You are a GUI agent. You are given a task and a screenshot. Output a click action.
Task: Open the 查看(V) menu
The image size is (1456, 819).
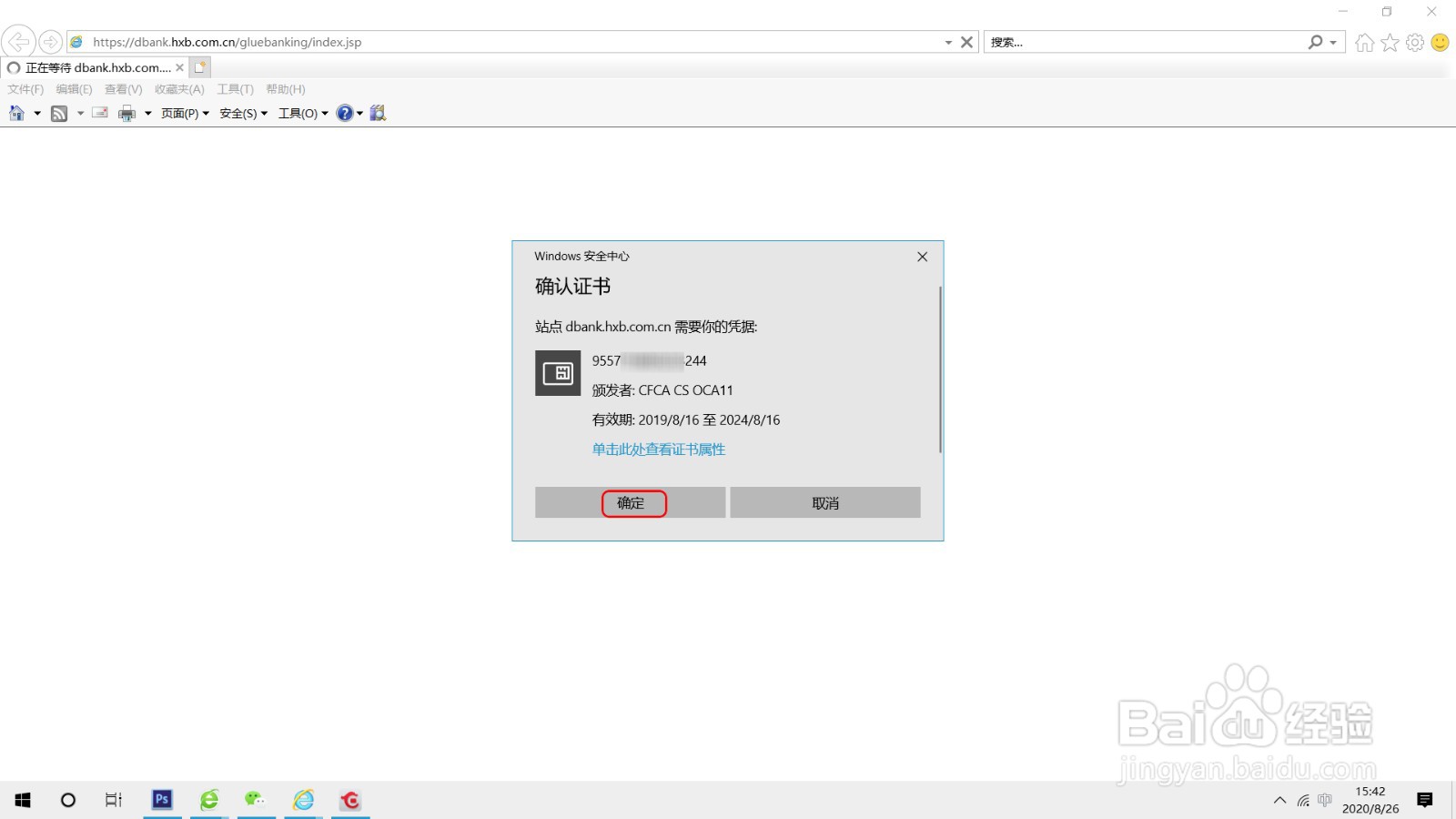[x=123, y=89]
